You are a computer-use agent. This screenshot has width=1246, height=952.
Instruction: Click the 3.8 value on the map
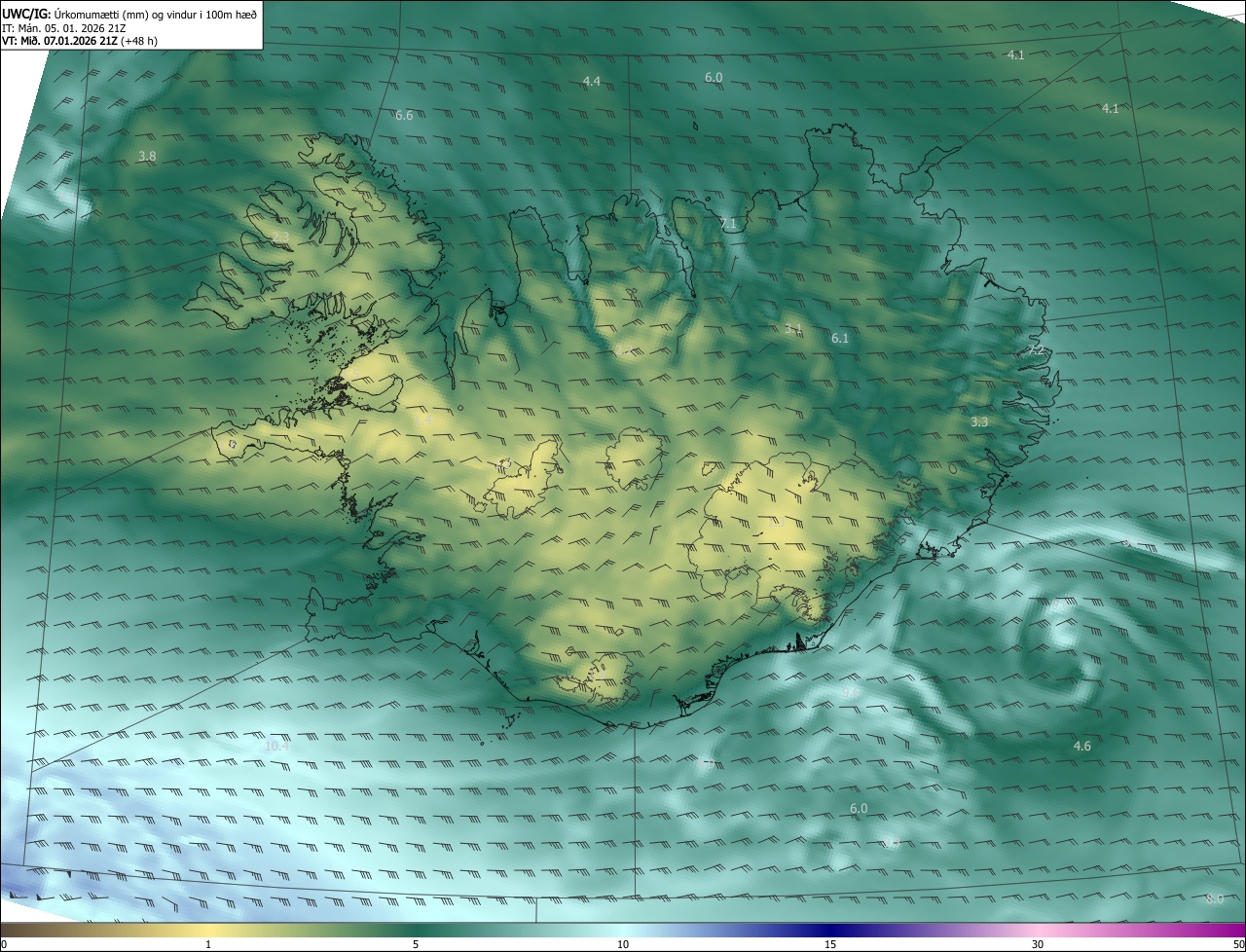pyautogui.click(x=147, y=156)
